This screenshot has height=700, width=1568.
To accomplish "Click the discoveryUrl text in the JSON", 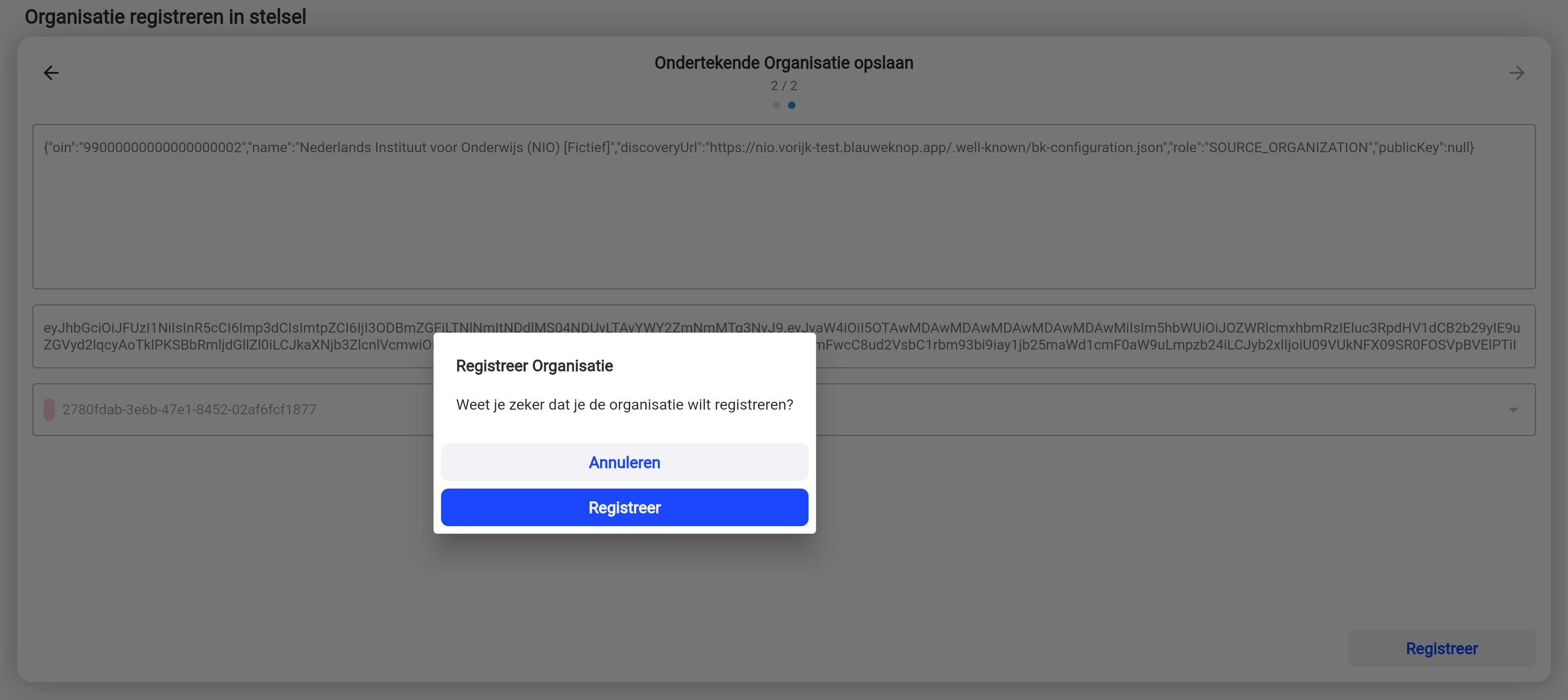I will click(x=664, y=147).
